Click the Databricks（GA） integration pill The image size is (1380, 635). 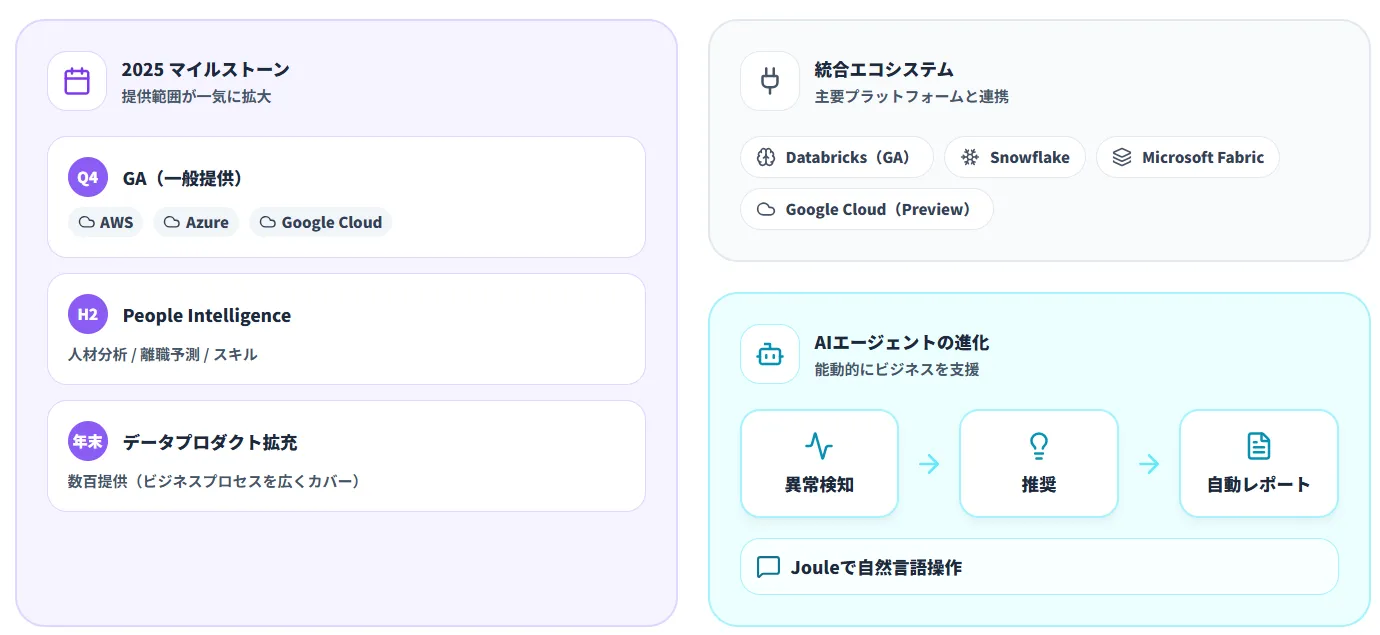point(836,157)
